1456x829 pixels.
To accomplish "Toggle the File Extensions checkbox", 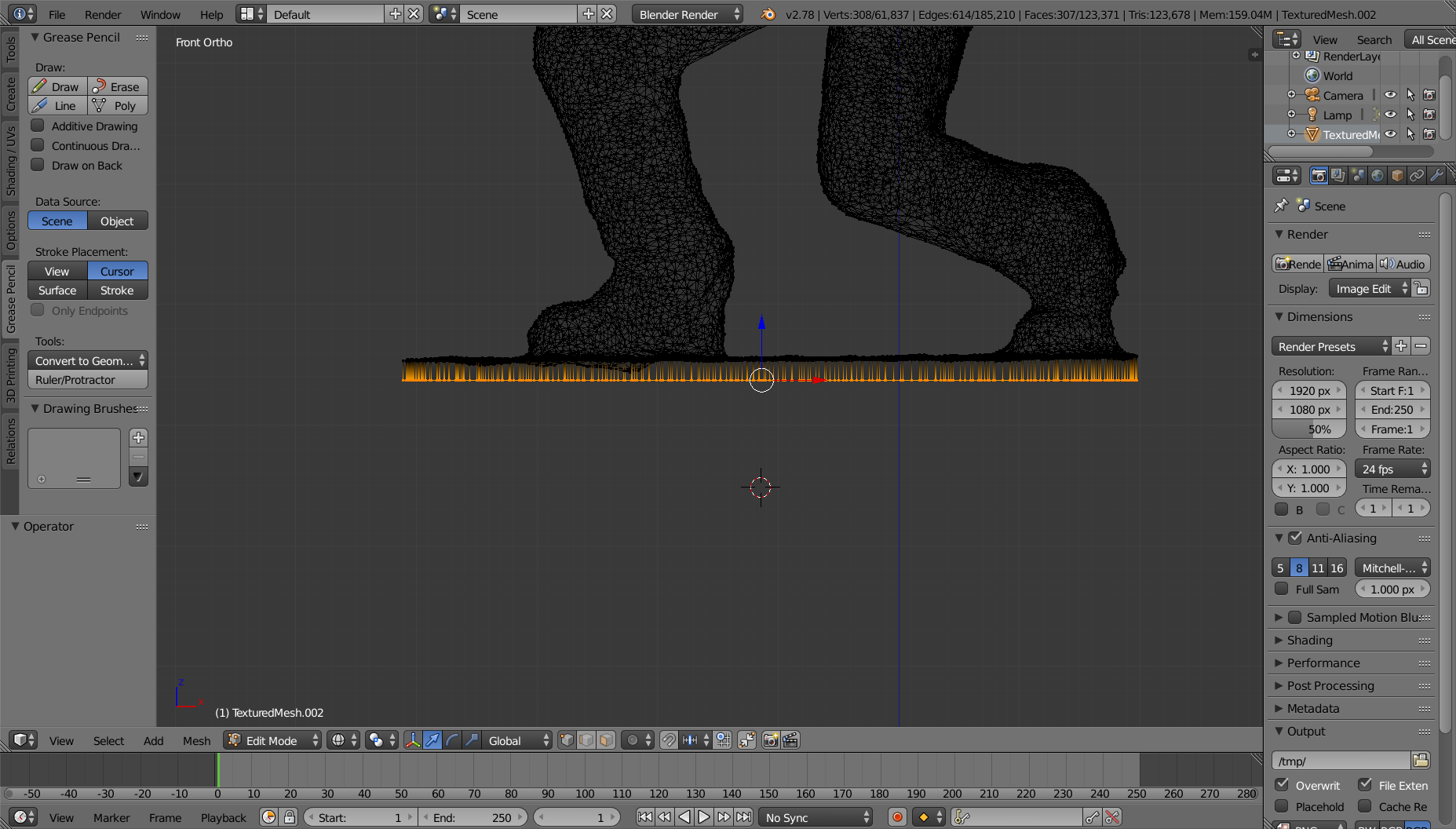I will click(x=1365, y=784).
